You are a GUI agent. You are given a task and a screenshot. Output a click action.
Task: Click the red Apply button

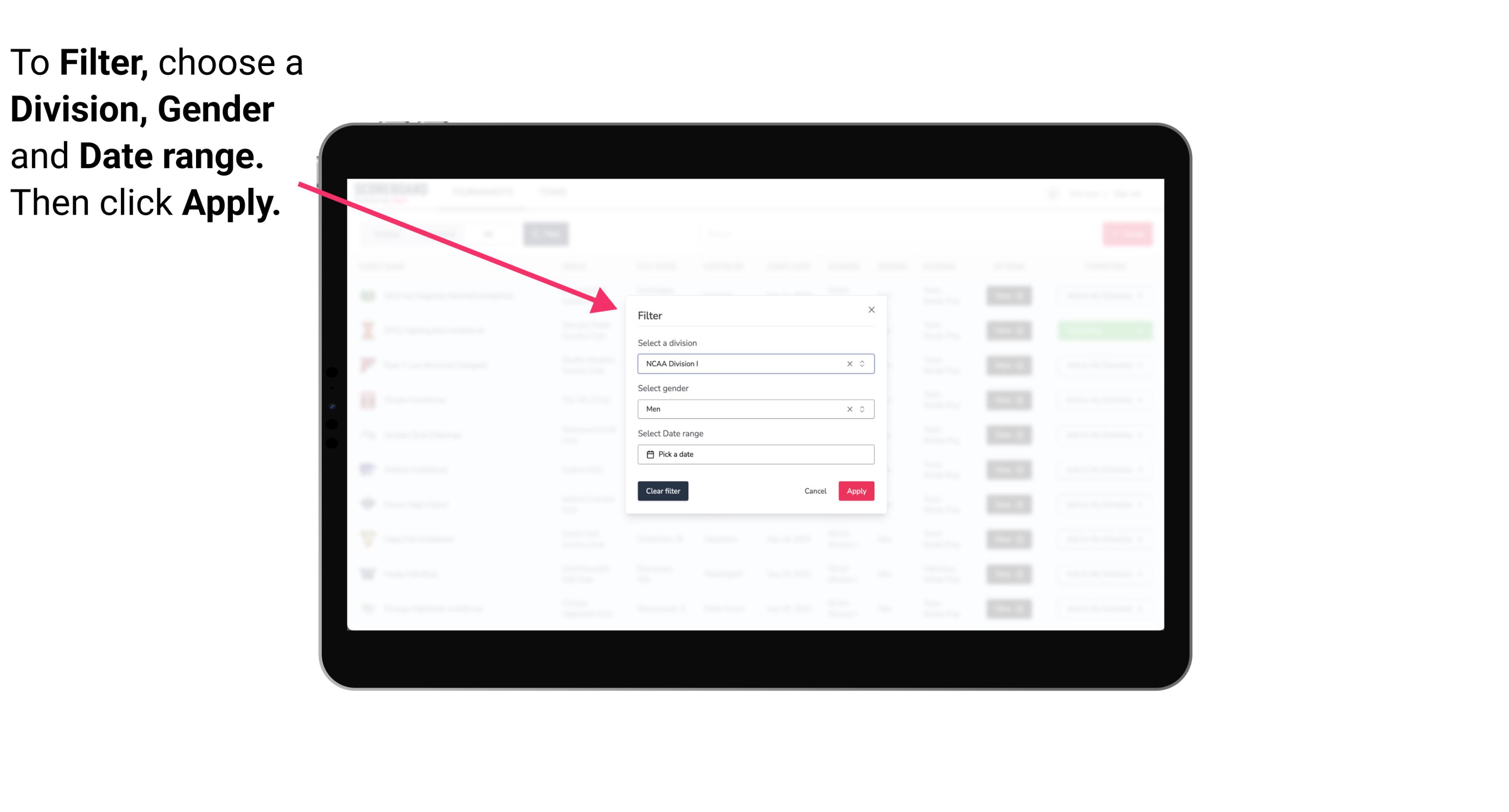(855, 491)
